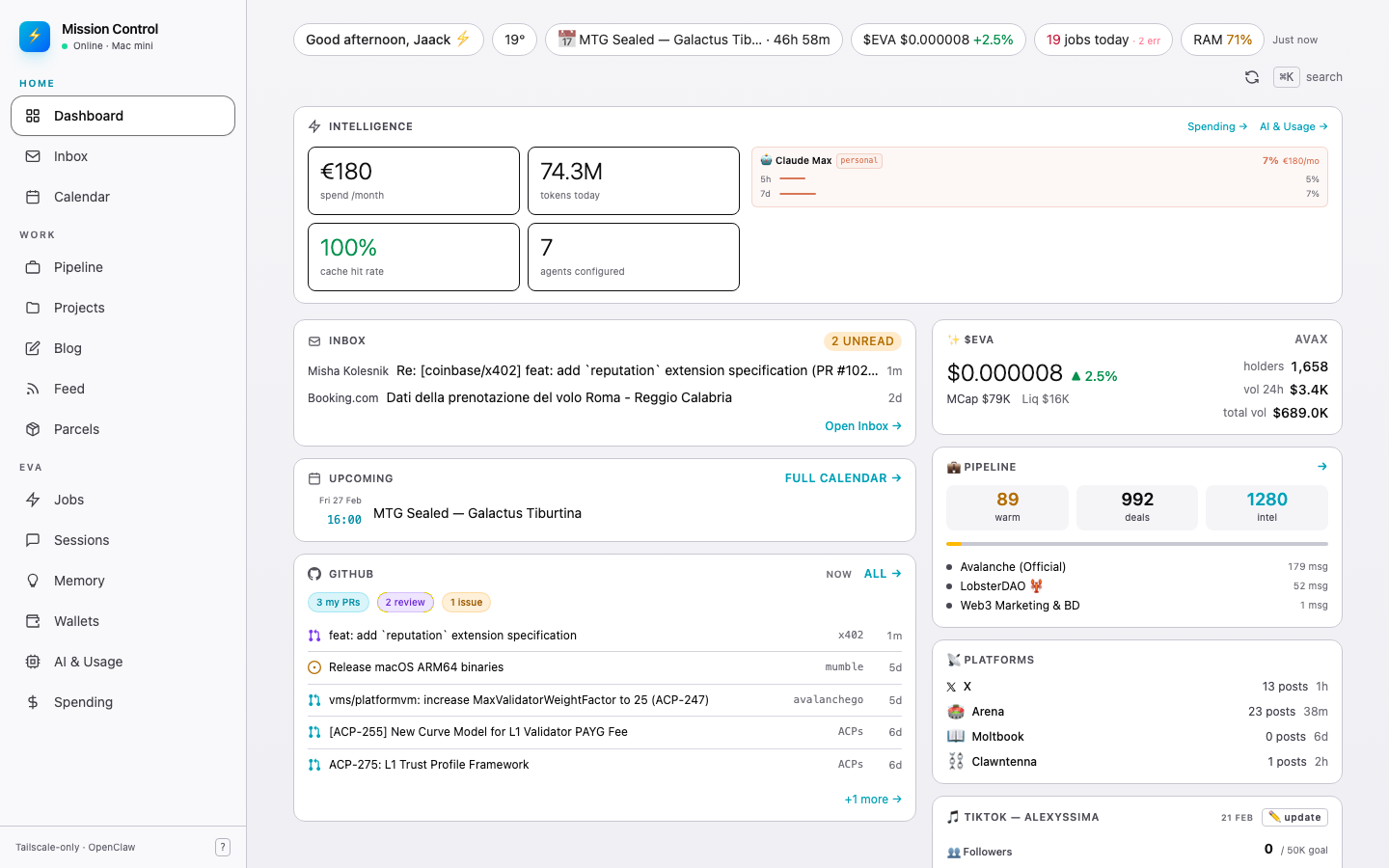The height and width of the screenshot is (868, 1389).
Task: Click the 7 agents configured card
Action: tap(634, 257)
